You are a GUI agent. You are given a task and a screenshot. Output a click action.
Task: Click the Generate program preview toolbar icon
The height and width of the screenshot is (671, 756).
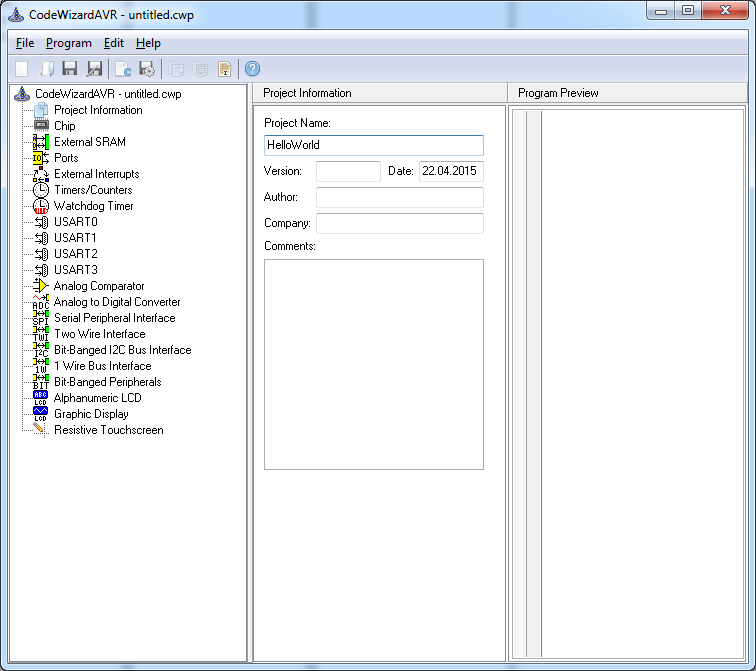click(x=123, y=69)
